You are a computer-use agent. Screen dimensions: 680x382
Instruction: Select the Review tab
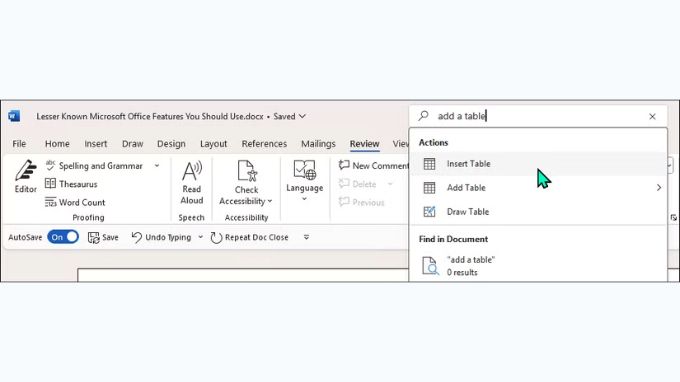coord(365,144)
